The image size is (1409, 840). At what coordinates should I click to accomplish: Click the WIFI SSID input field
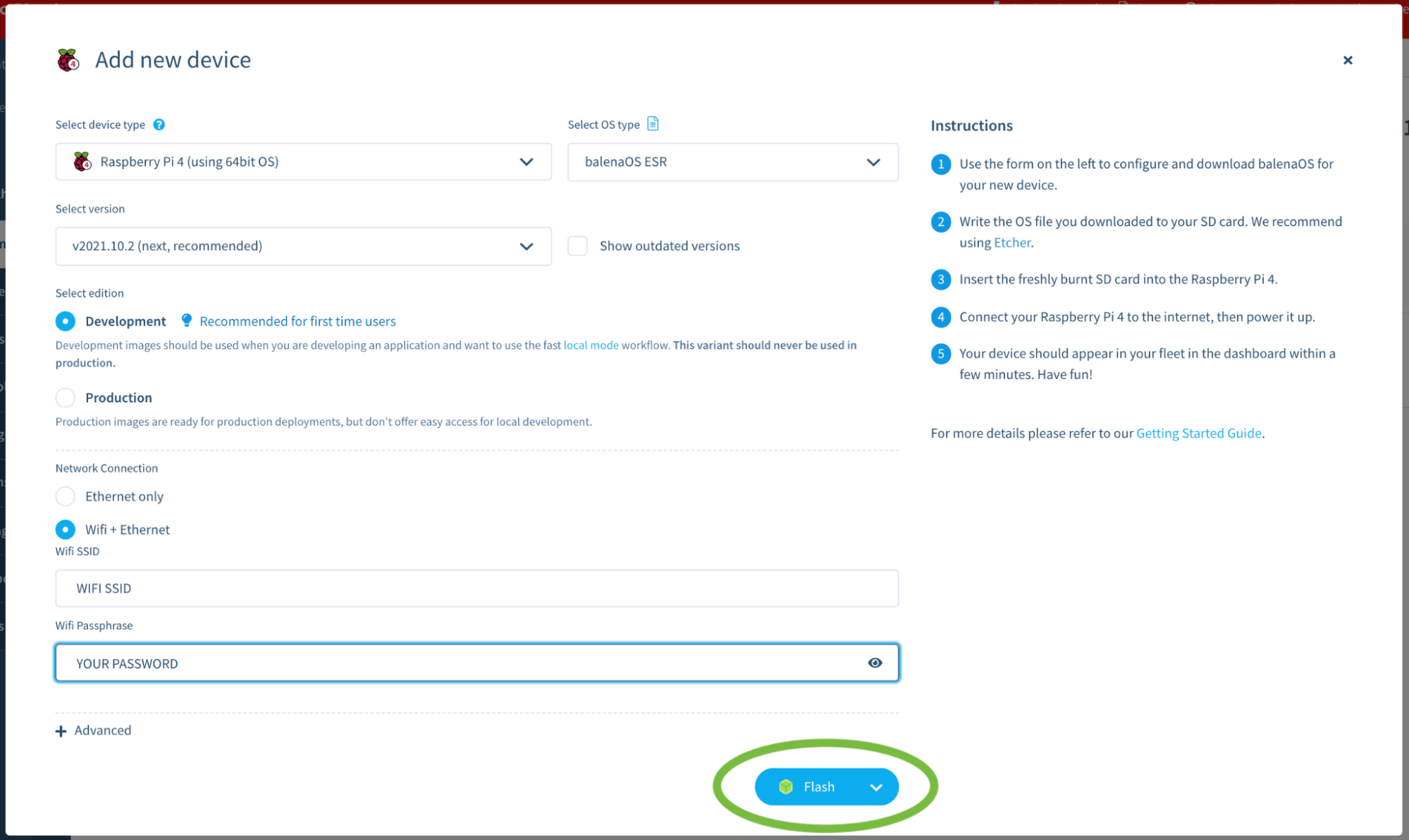pos(476,588)
